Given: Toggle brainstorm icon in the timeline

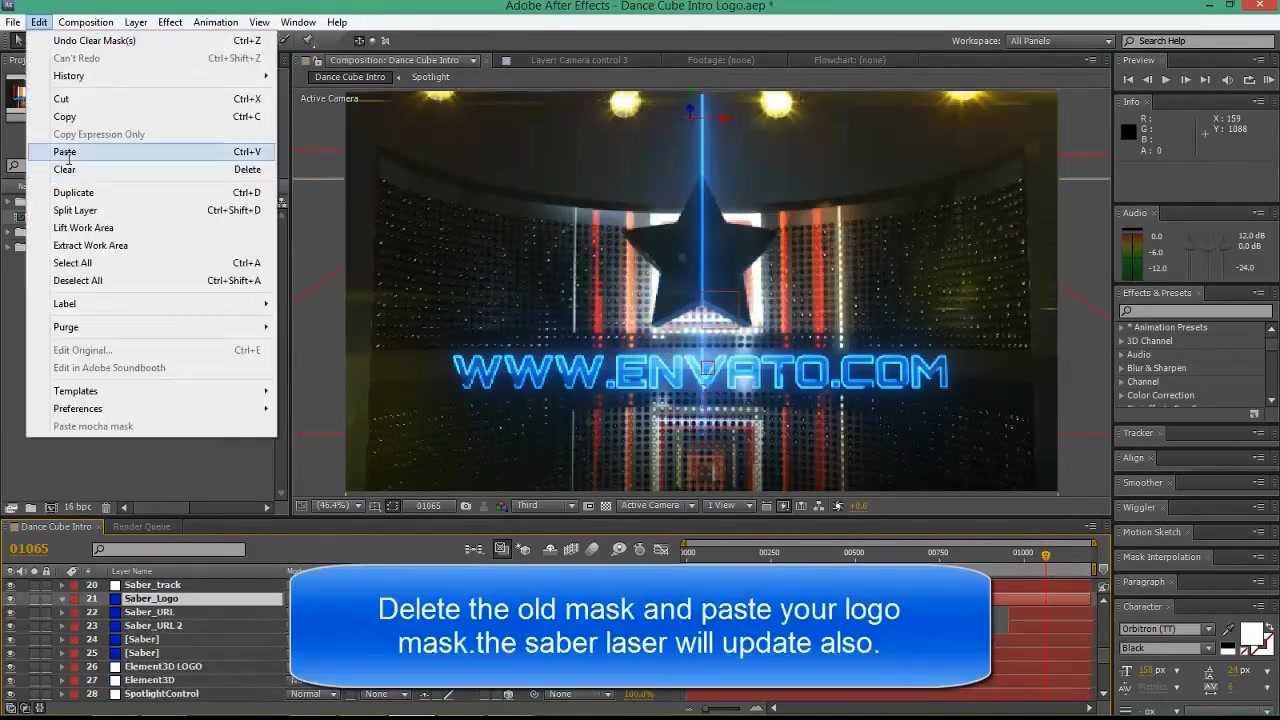Looking at the screenshot, I should pyautogui.click(x=619, y=549).
